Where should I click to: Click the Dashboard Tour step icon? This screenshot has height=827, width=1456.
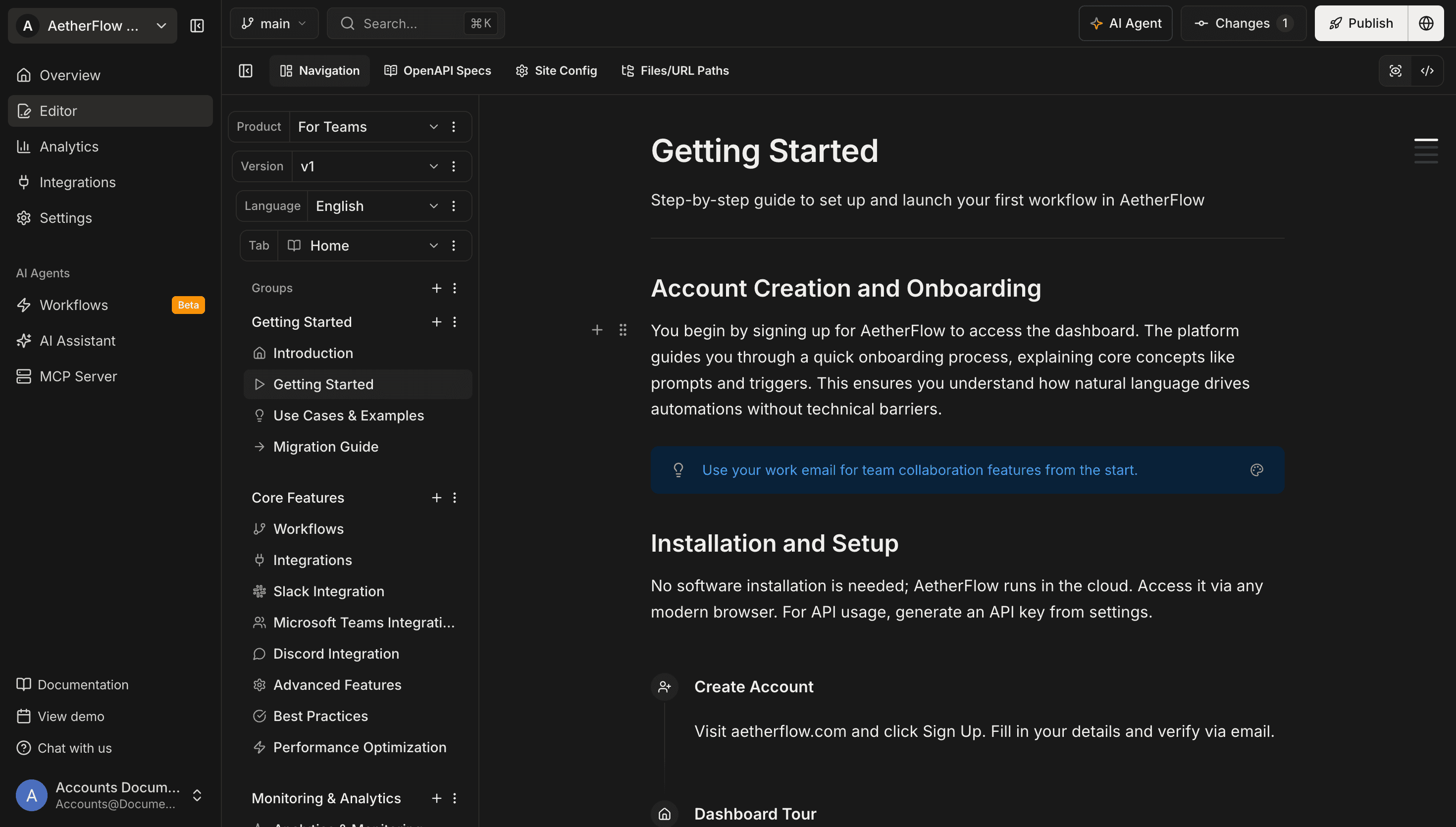click(x=665, y=814)
